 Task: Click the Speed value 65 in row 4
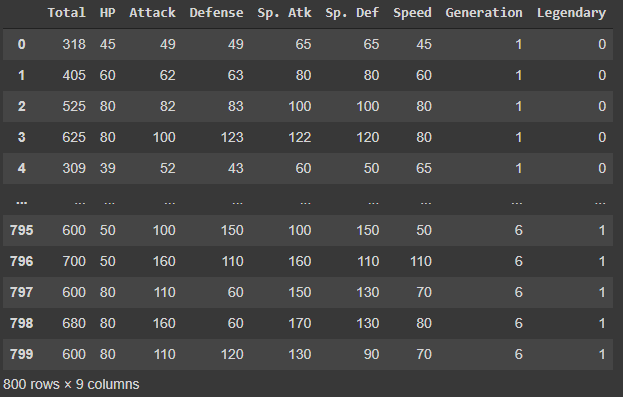point(424,168)
